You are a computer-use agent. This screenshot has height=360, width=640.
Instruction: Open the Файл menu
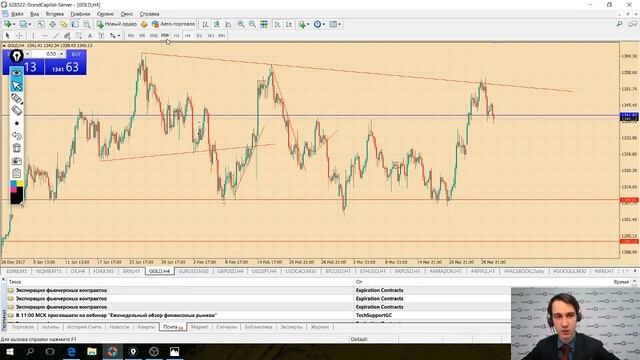click(x=17, y=14)
